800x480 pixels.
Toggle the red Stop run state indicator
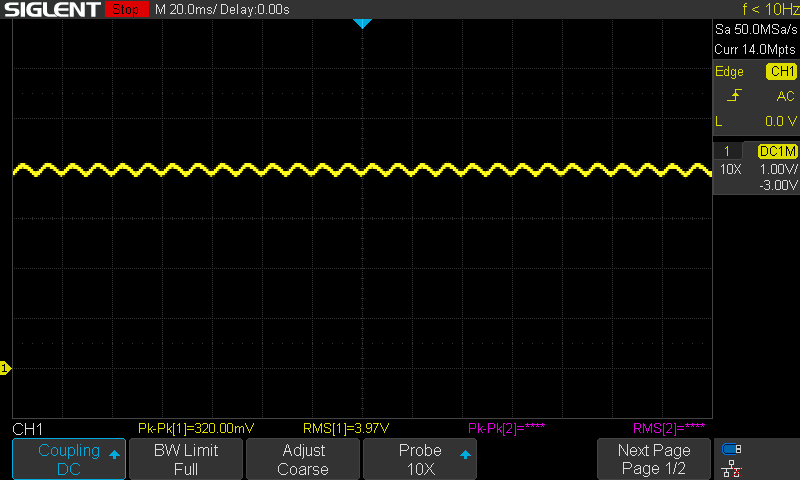coord(126,10)
